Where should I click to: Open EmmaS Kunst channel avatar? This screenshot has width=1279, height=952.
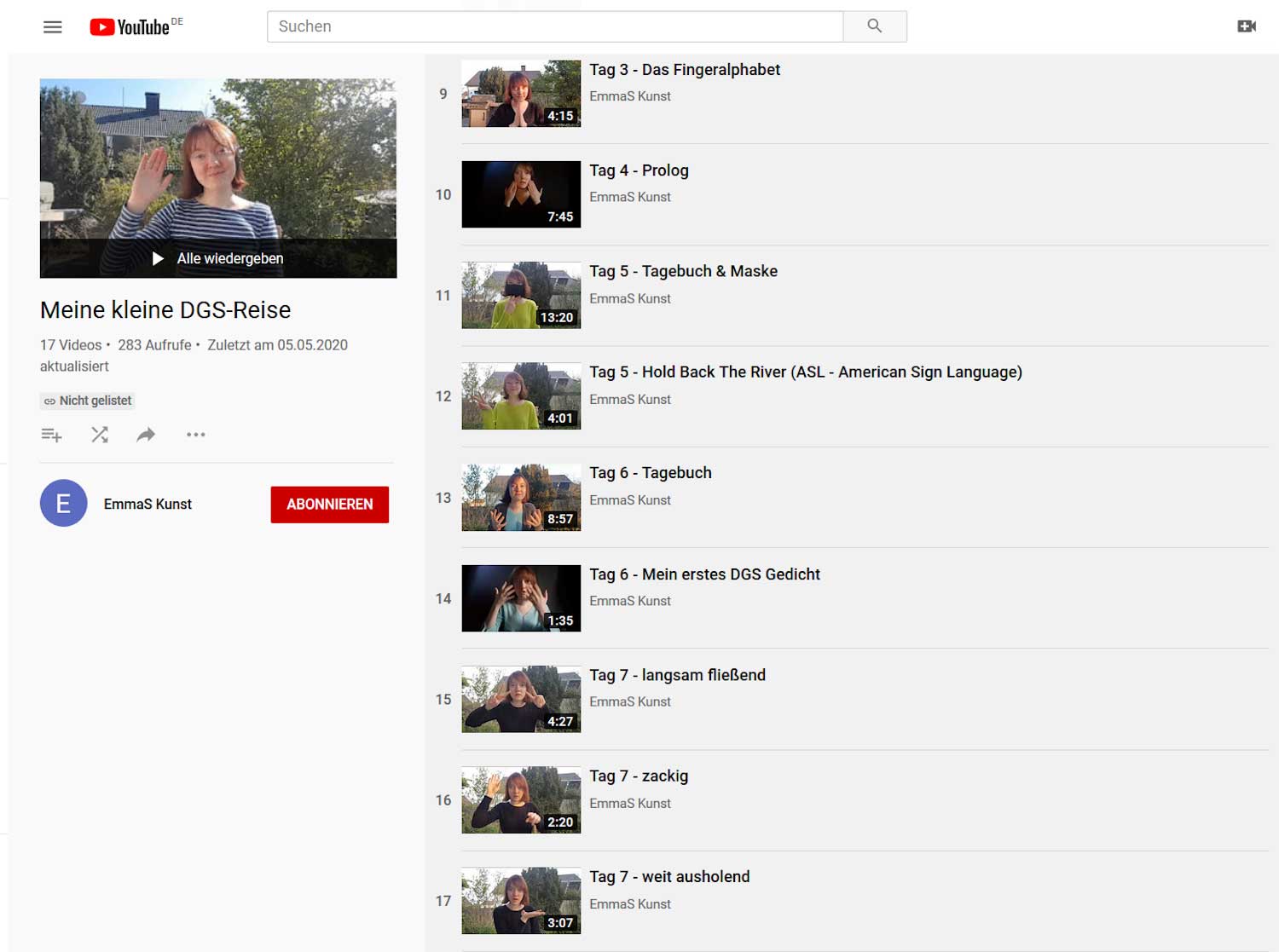point(64,504)
